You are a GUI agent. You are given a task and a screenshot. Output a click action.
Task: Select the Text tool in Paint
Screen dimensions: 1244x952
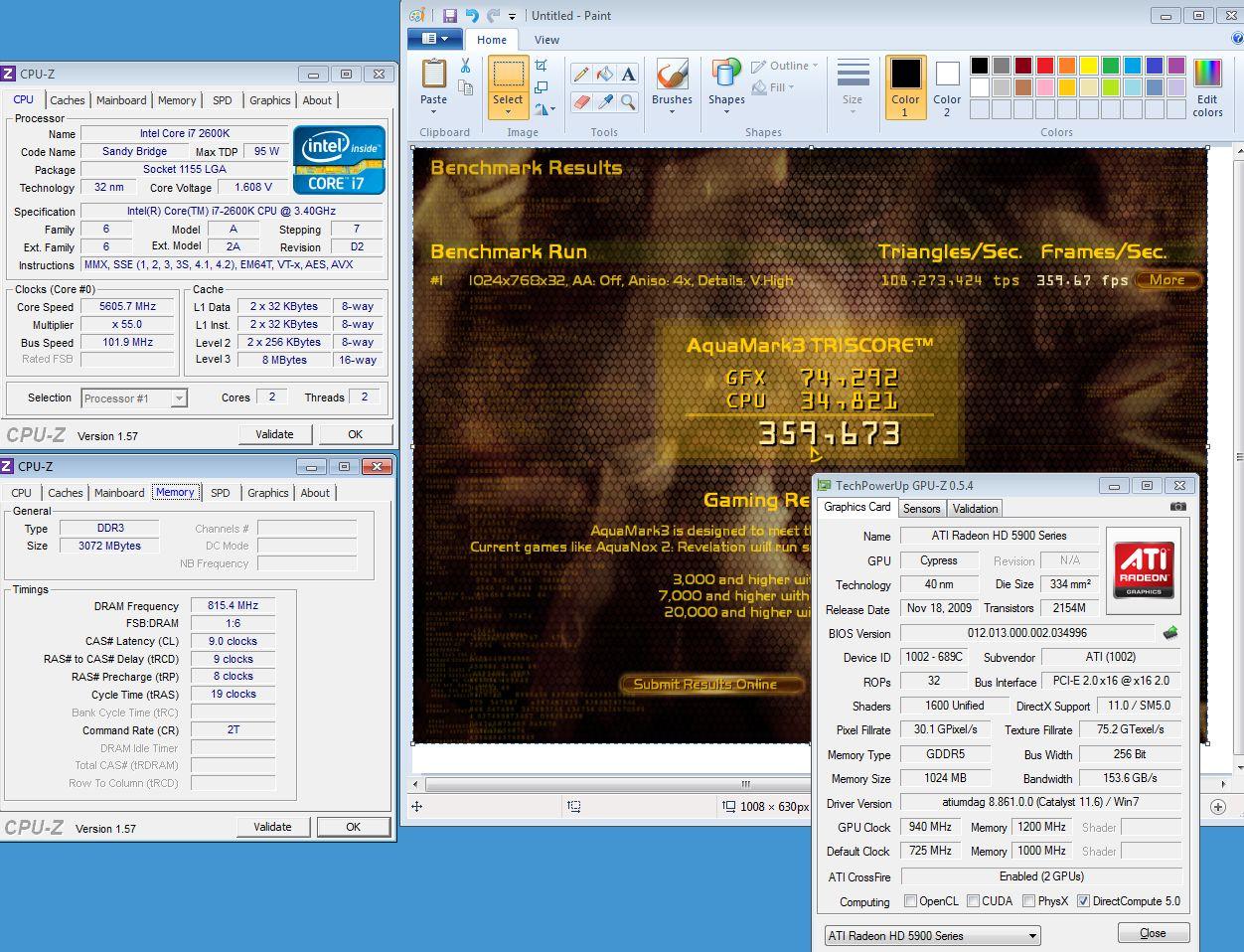628,75
